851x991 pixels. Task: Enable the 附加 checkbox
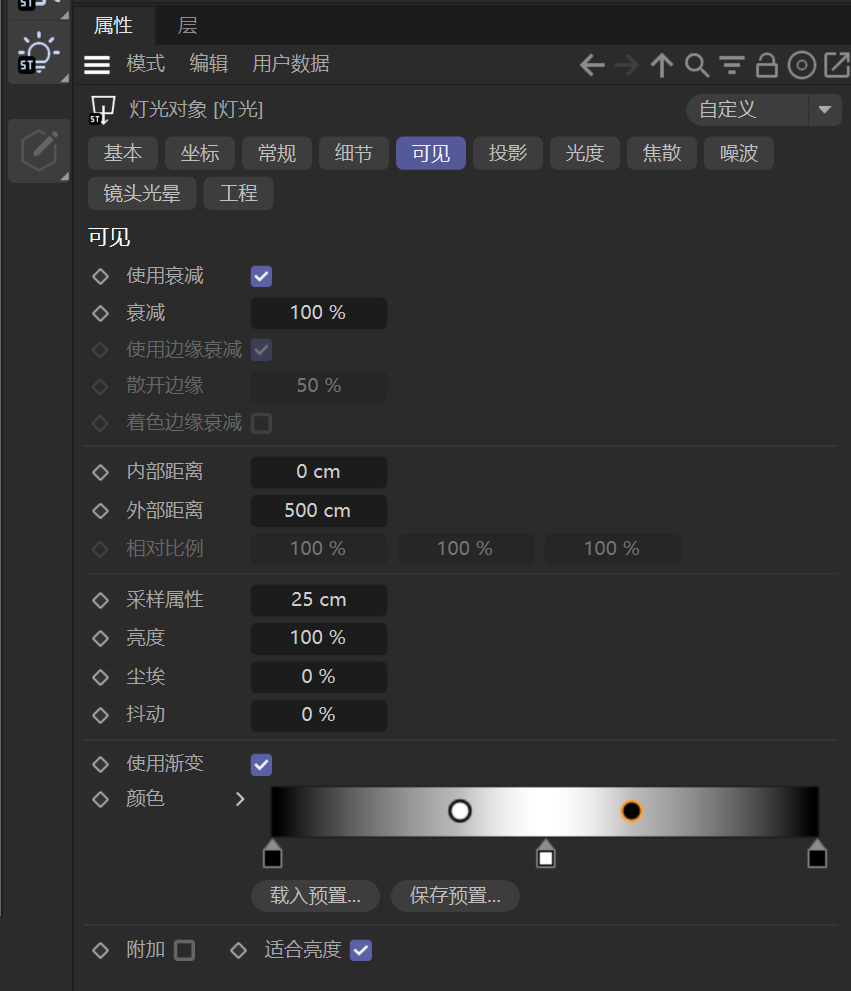(x=184, y=950)
